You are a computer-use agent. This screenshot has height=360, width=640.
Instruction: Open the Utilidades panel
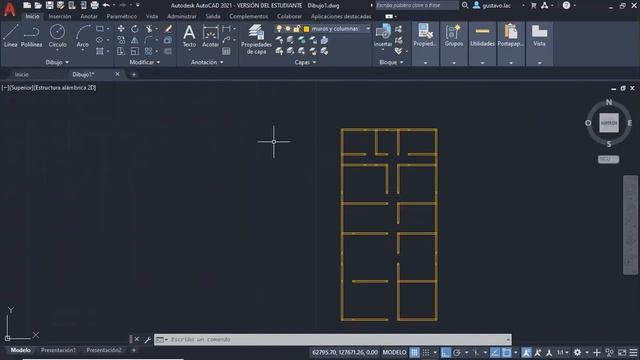click(482, 44)
